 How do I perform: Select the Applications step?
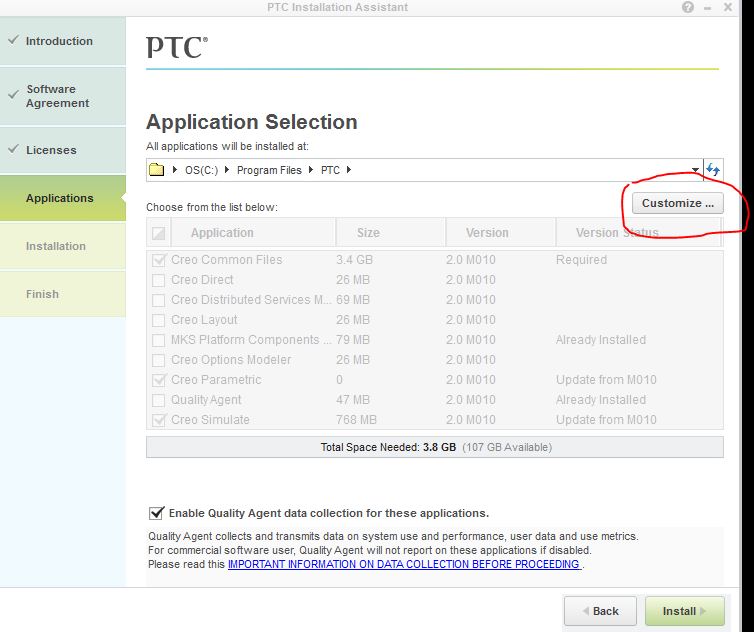click(x=63, y=198)
